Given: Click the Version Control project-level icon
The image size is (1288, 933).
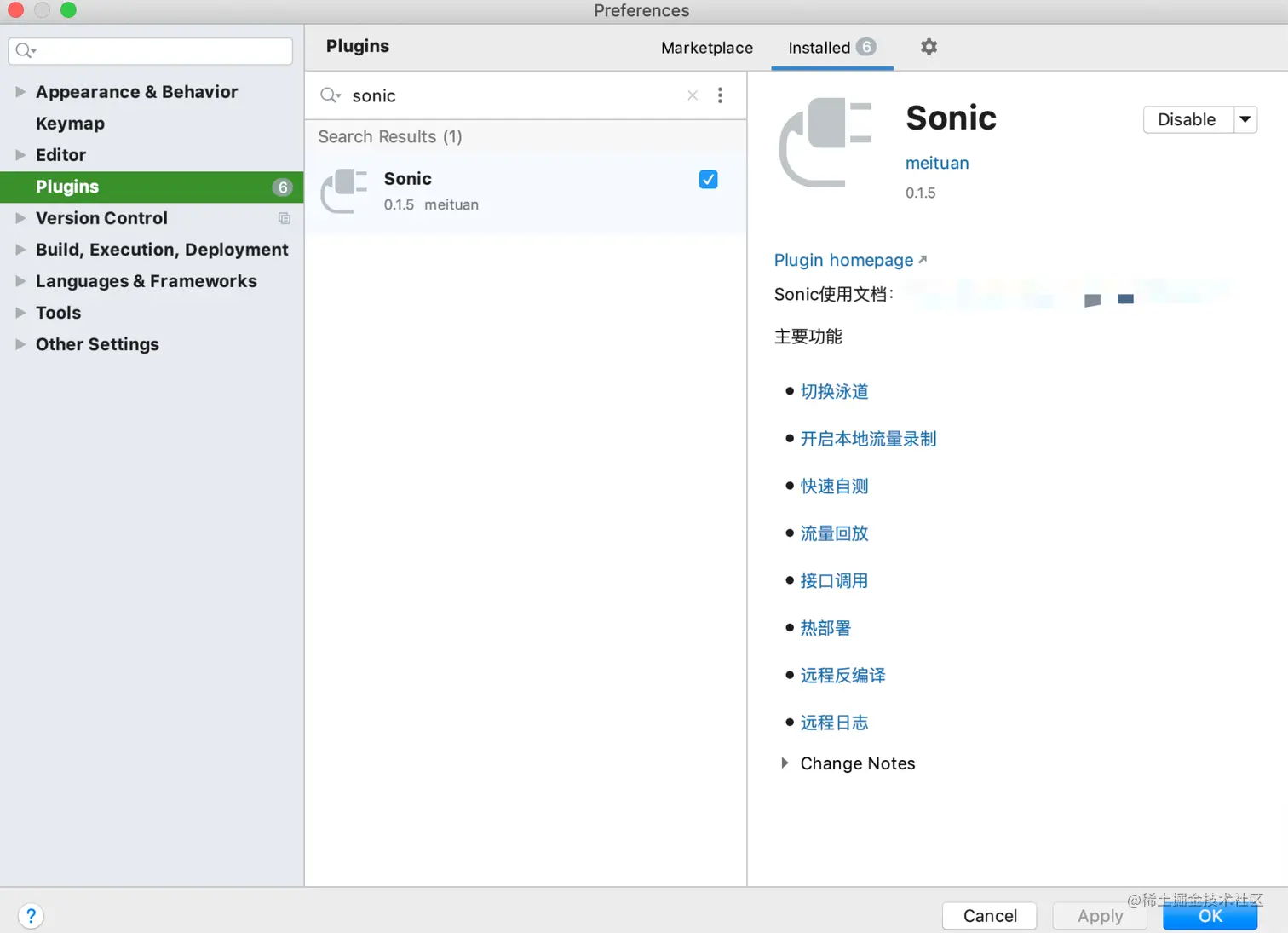Looking at the screenshot, I should 285,218.
